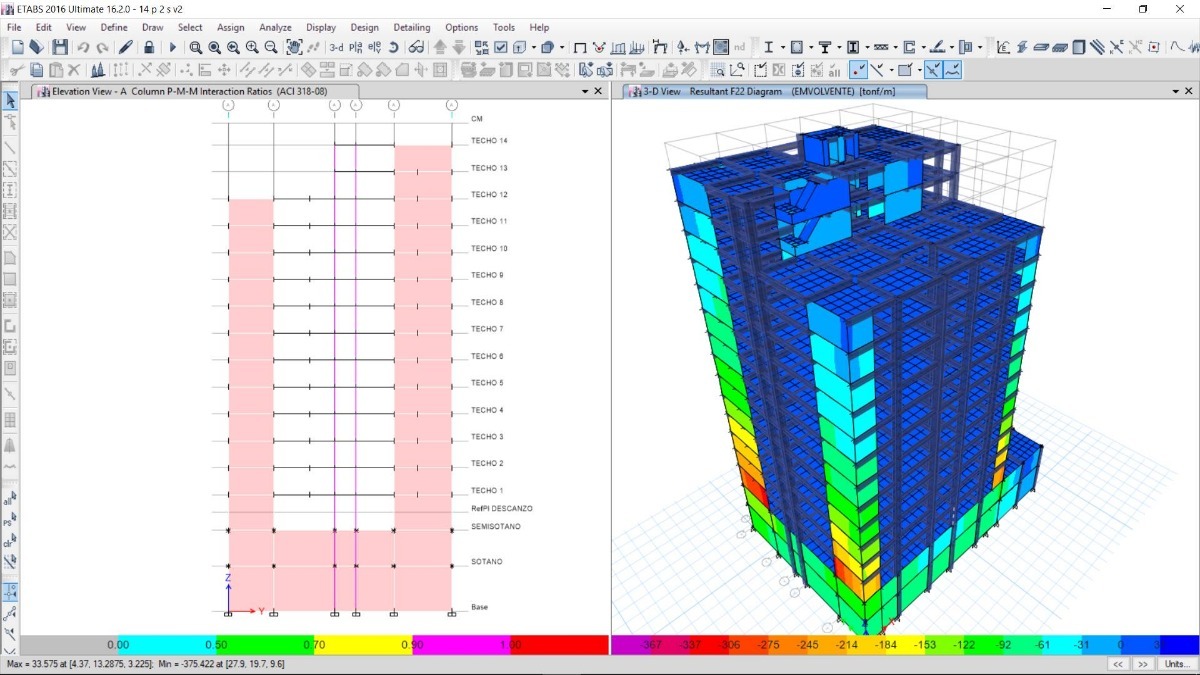Image resolution: width=1200 pixels, height=675 pixels.
Task: Click the Rotate 3D View icon
Action: point(393,47)
